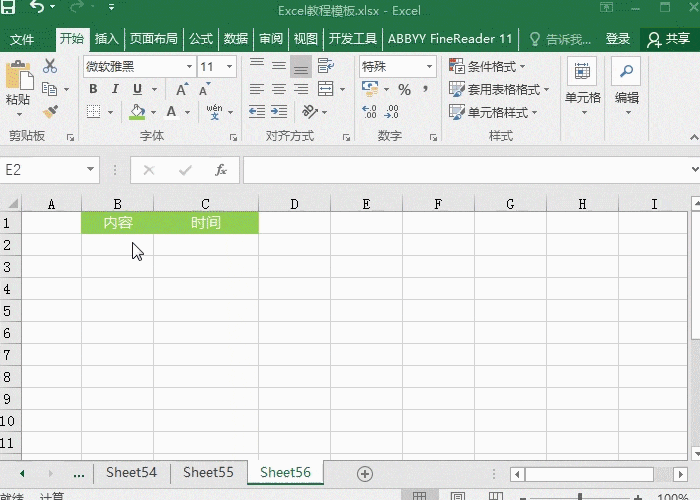
Task: Click 登录 sign in
Action: point(618,39)
